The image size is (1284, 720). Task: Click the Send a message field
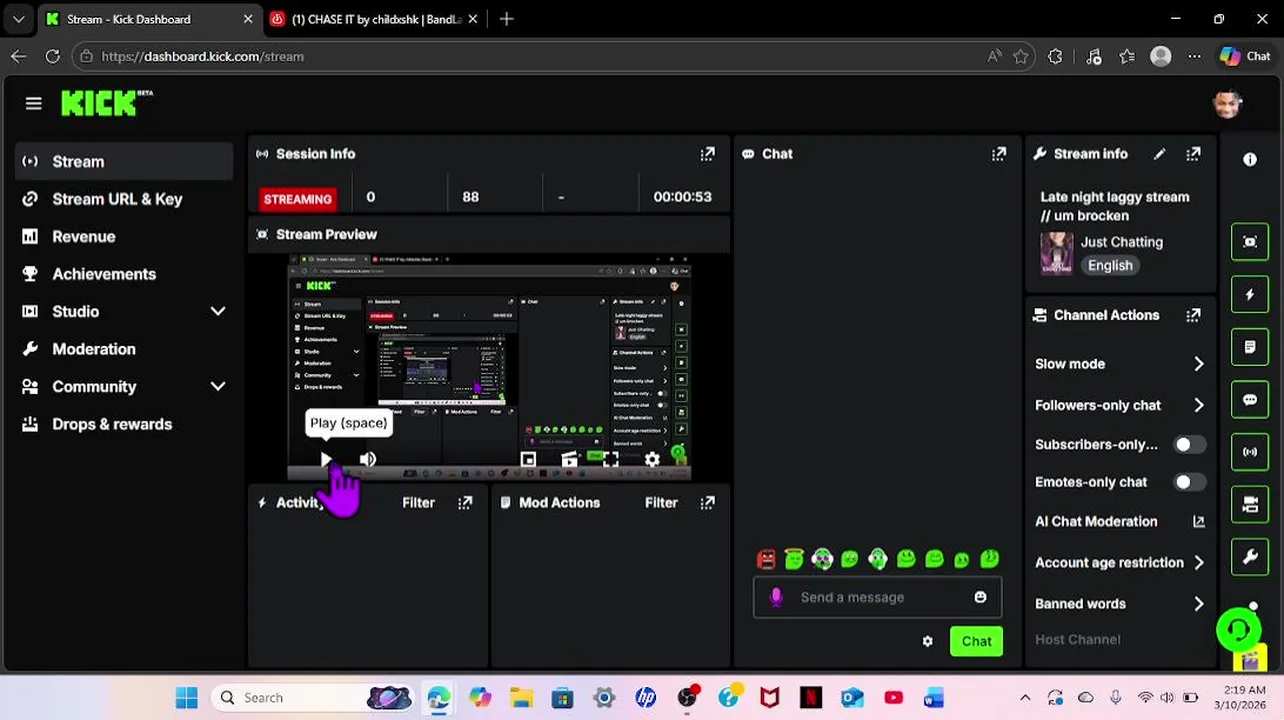pos(876,597)
